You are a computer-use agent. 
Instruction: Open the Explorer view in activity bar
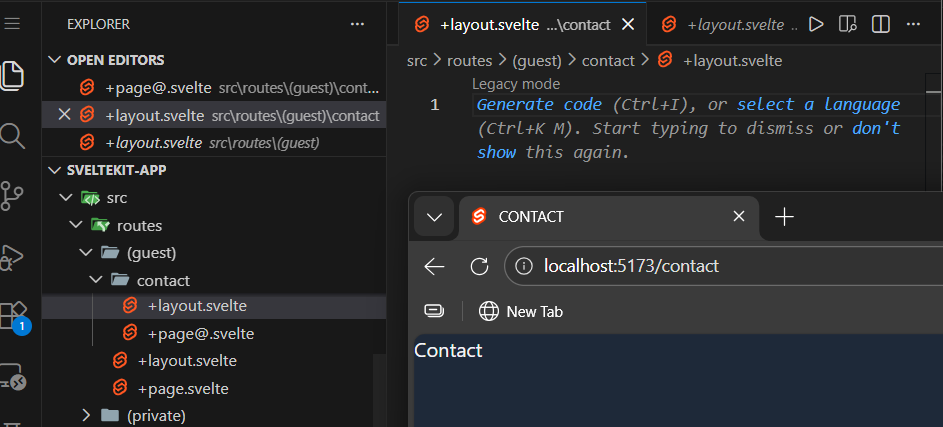pyautogui.click(x=12, y=75)
